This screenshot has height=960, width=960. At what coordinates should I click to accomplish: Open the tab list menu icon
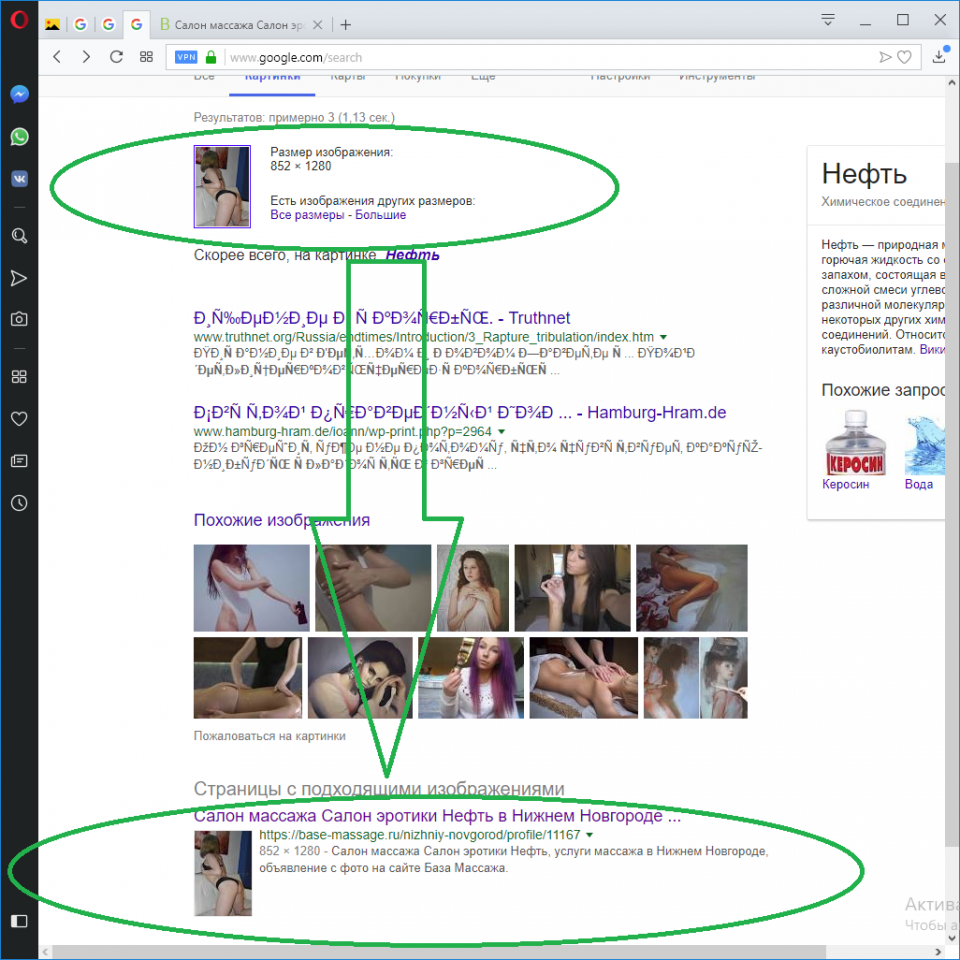(x=828, y=20)
